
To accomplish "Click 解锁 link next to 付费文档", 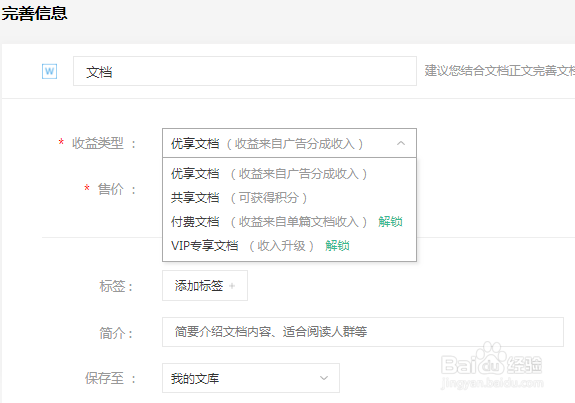I will (x=391, y=221).
